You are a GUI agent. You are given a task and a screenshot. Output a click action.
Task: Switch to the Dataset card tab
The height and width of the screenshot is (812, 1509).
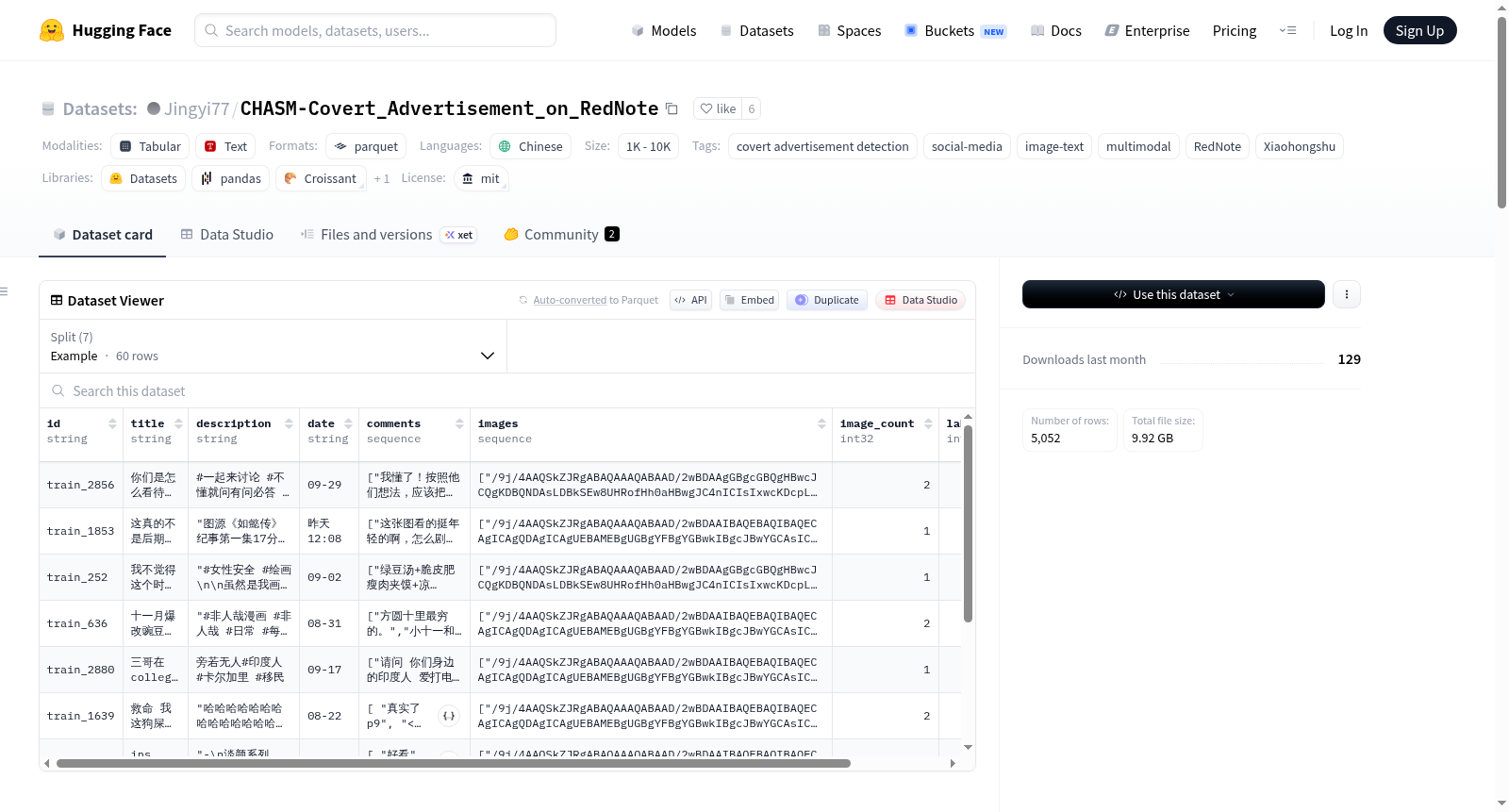[102, 235]
